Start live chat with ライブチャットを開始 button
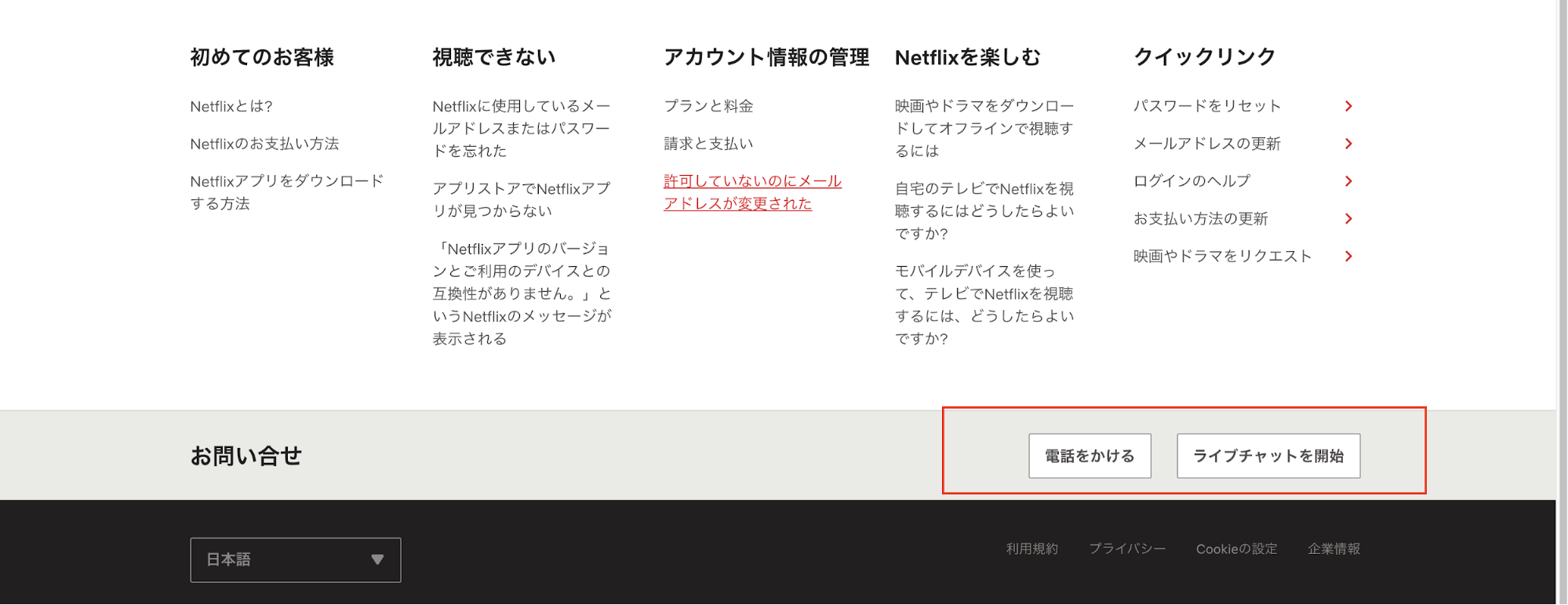Image resolution: width=1568 pixels, height=605 pixels. click(1268, 456)
